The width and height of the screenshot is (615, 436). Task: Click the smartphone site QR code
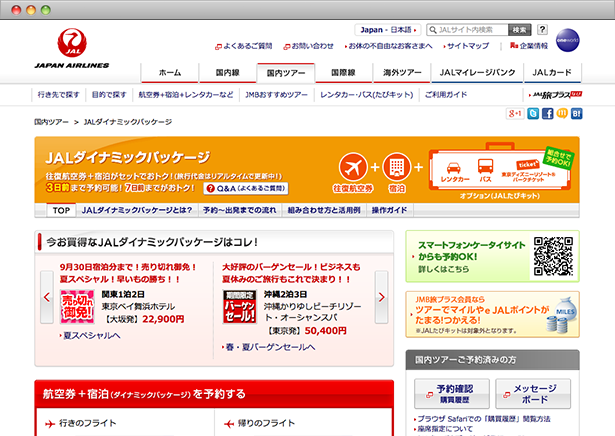(x=553, y=256)
